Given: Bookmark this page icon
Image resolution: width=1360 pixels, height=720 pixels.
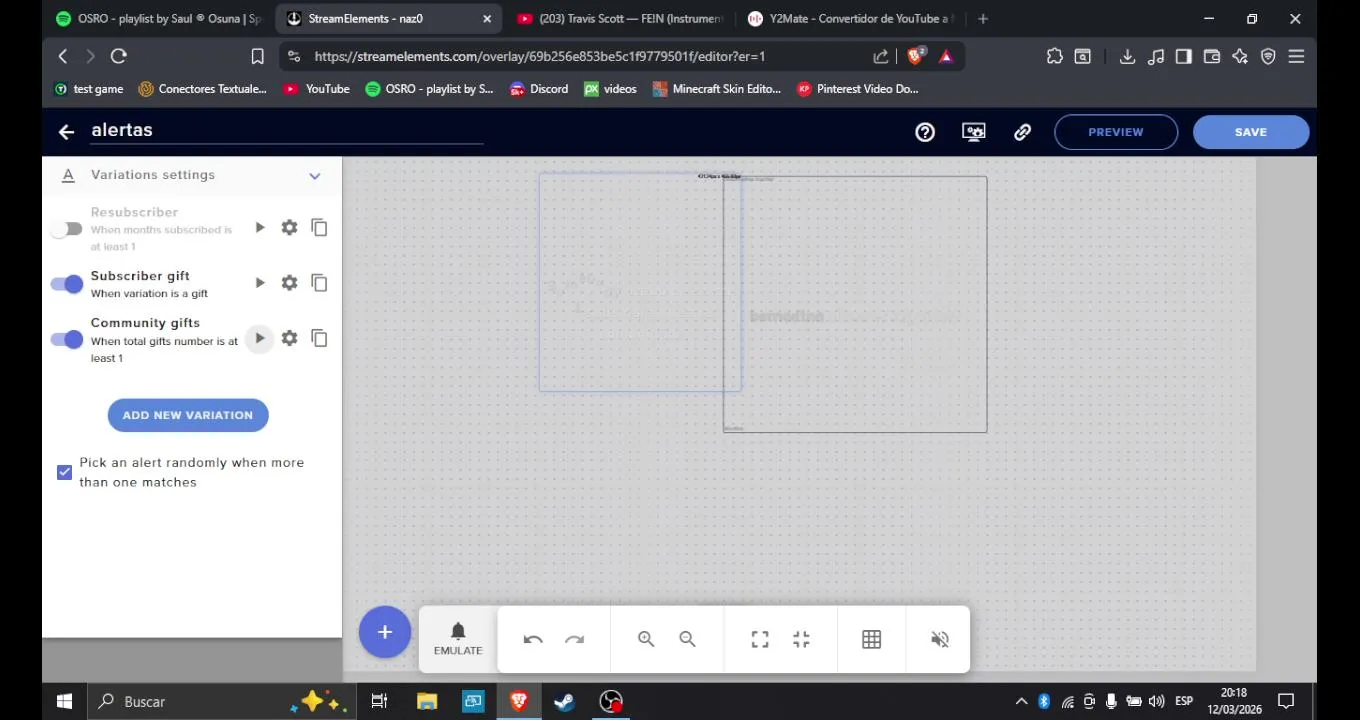Looking at the screenshot, I should [257, 56].
